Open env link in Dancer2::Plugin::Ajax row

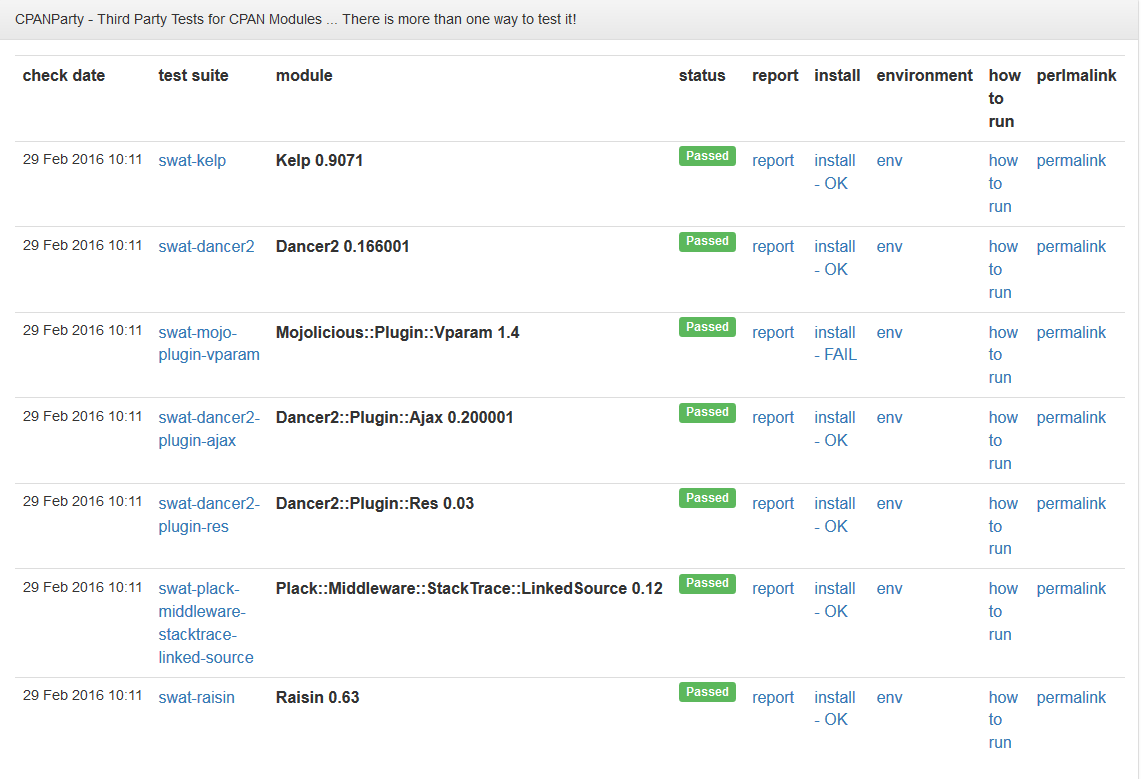coord(889,418)
